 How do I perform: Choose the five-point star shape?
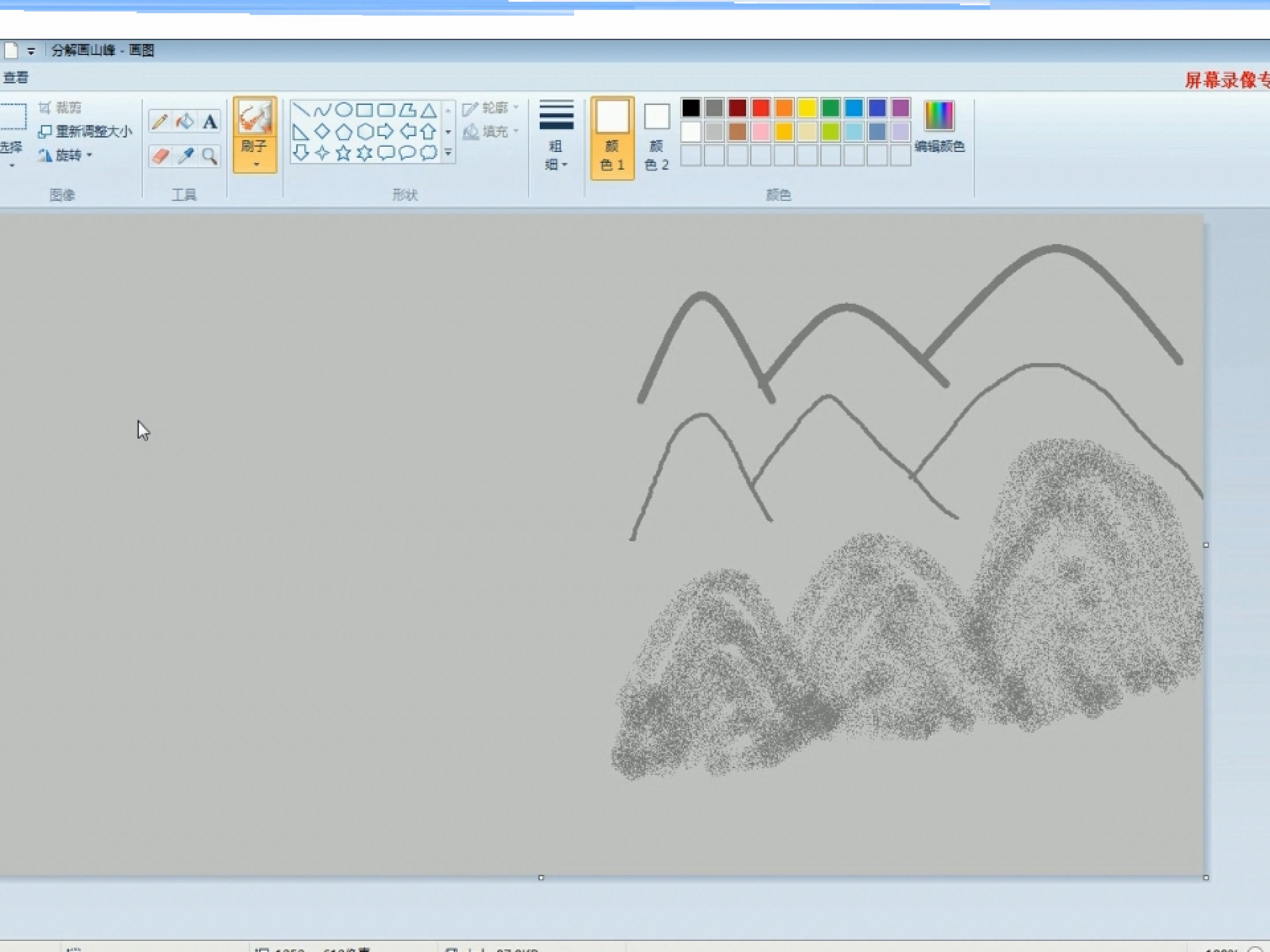pos(344,153)
